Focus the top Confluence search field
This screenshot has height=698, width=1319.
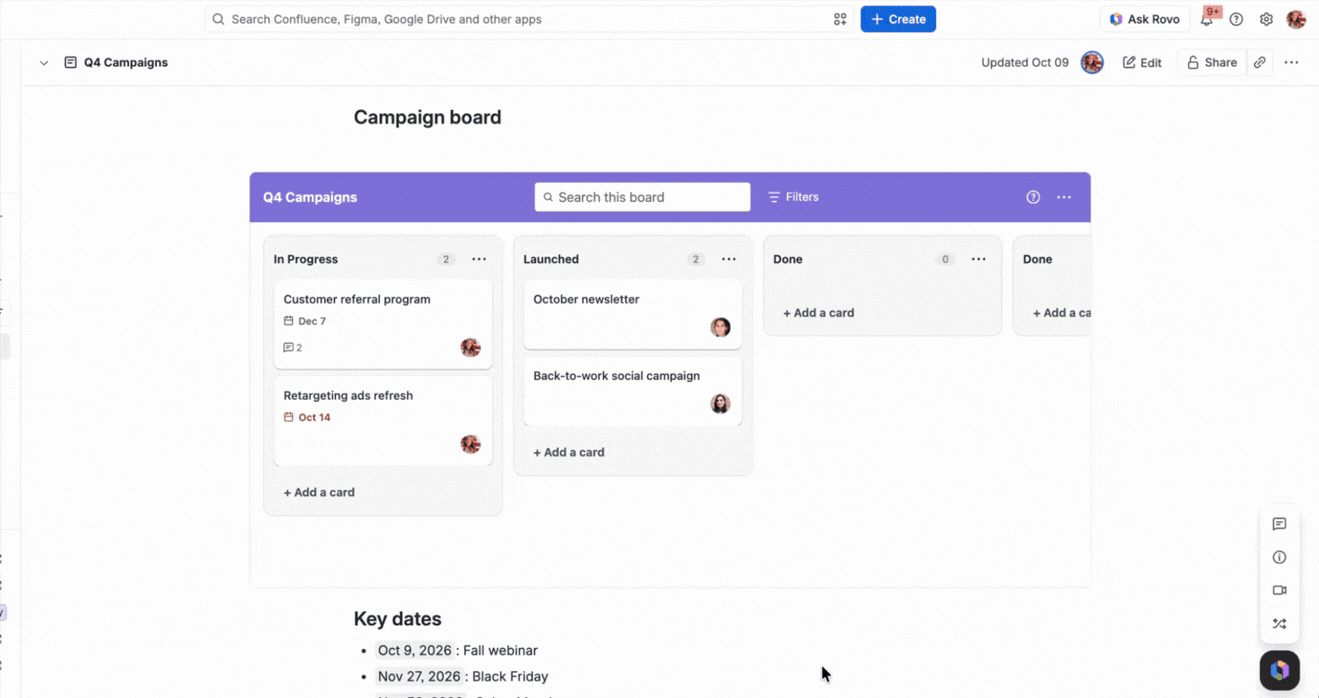(x=530, y=19)
